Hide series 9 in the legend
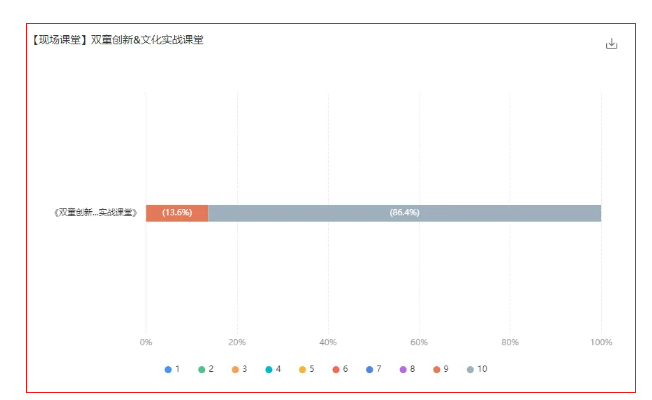The height and width of the screenshot is (400, 652). [437, 369]
